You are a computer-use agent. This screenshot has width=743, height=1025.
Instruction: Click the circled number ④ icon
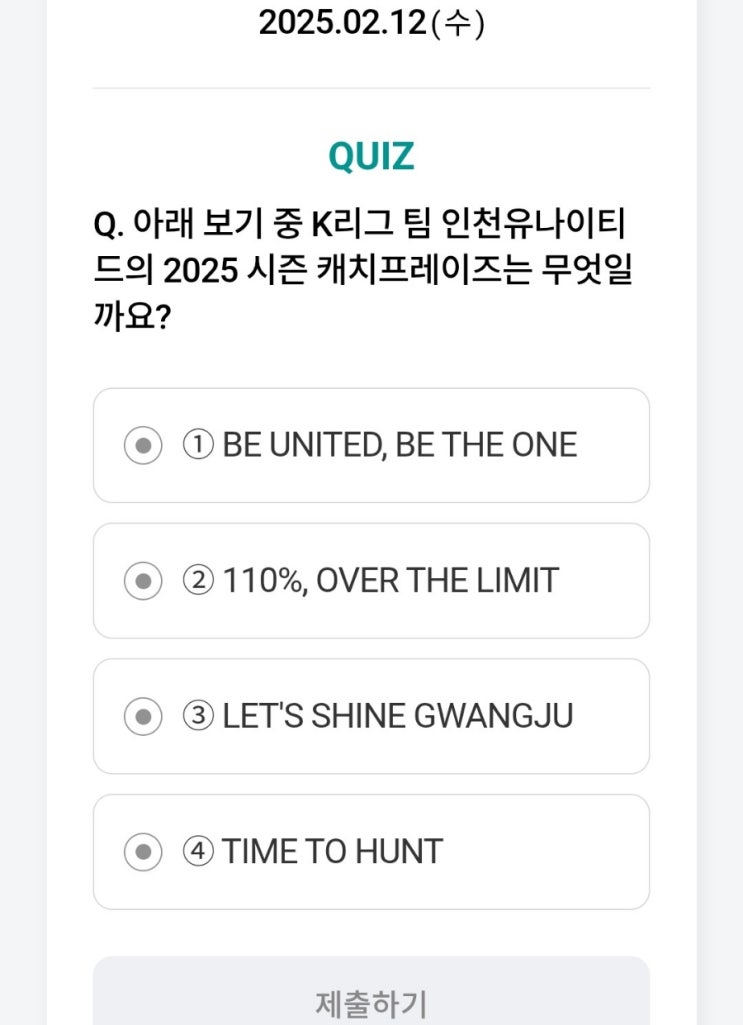198,852
